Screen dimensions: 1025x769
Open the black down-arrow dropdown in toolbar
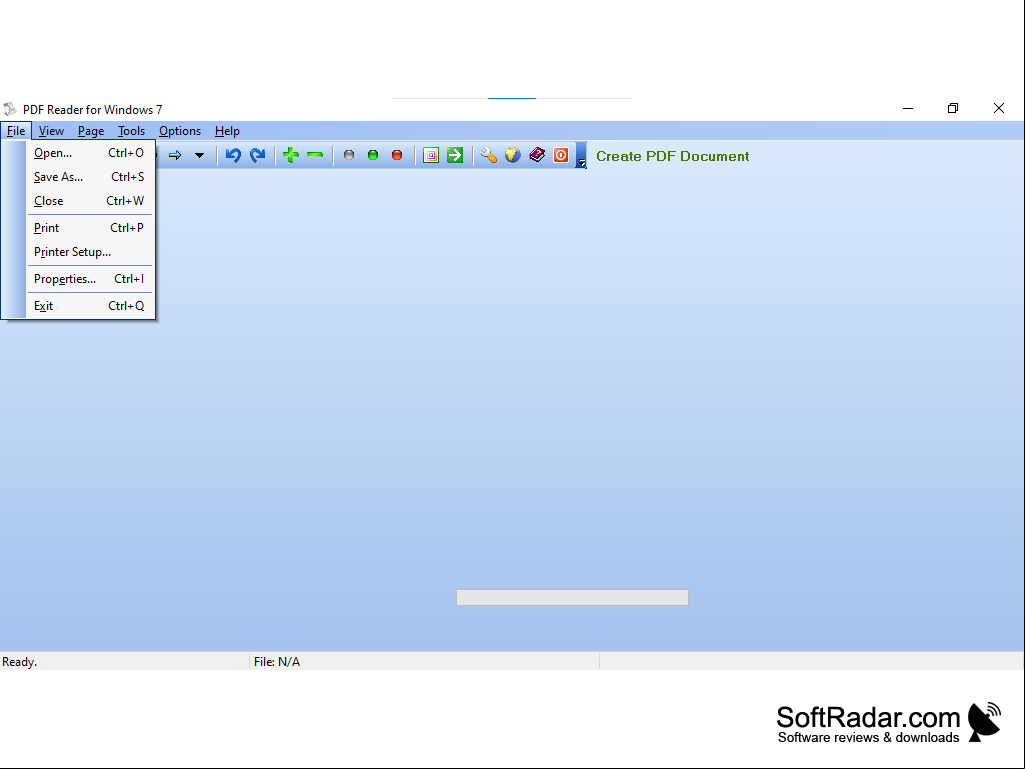point(199,156)
